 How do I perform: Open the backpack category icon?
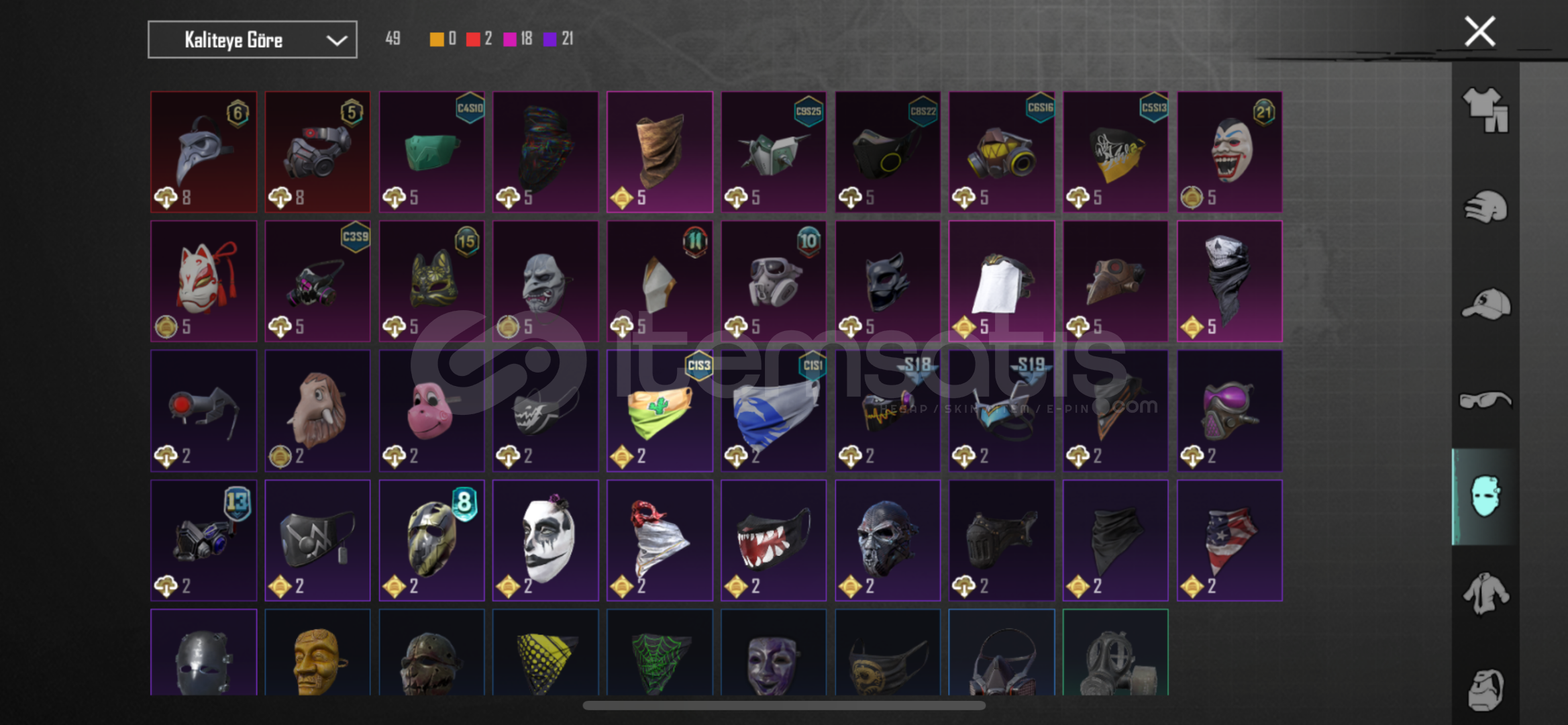pos(1485,690)
